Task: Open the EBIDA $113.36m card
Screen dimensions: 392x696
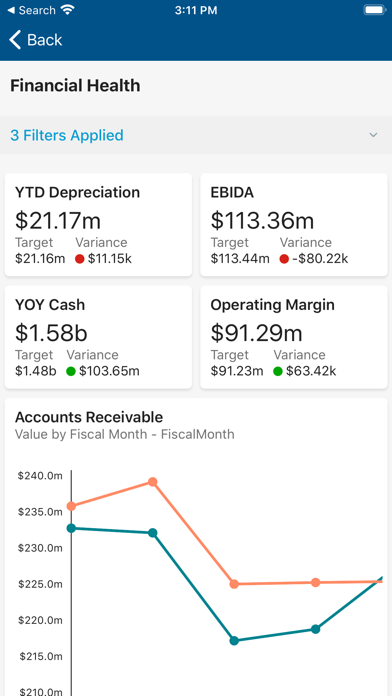Action: coord(294,225)
